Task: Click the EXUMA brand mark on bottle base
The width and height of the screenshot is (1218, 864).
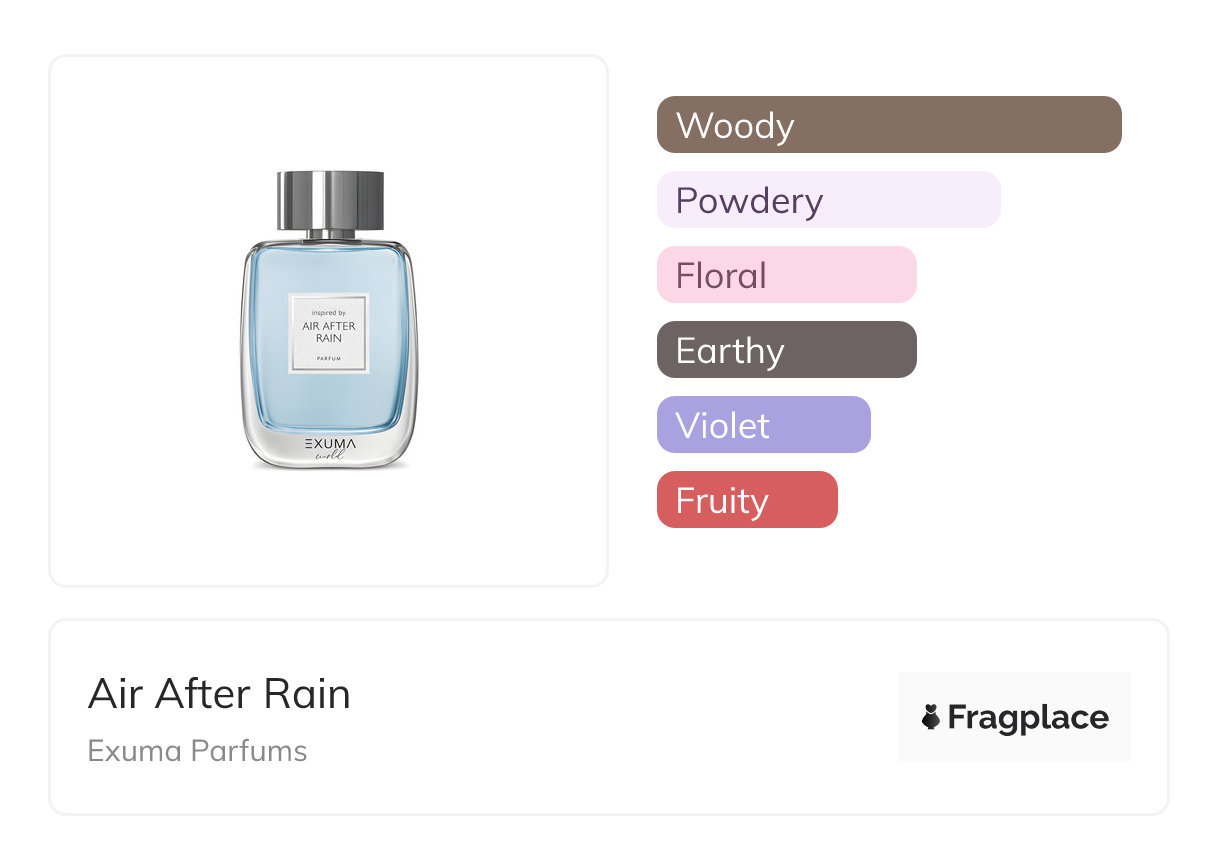Action: tap(329, 442)
